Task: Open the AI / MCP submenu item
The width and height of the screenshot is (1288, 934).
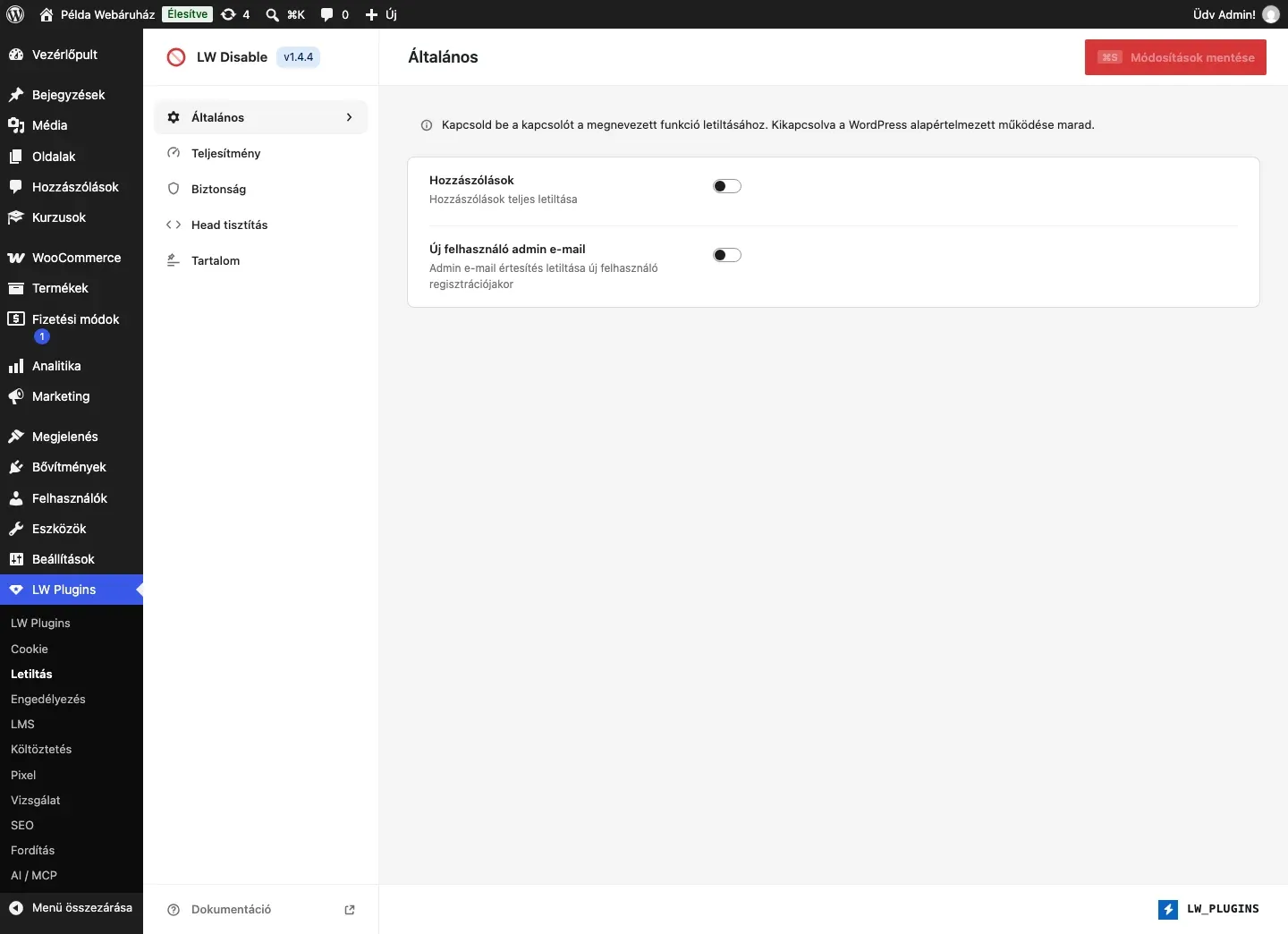Action: 34,875
